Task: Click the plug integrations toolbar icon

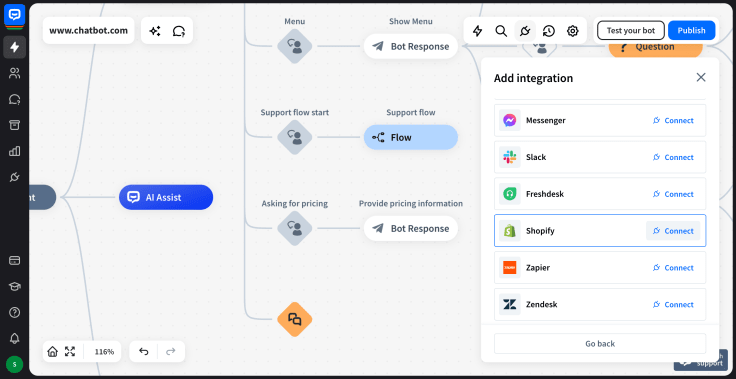Action: [x=525, y=31]
